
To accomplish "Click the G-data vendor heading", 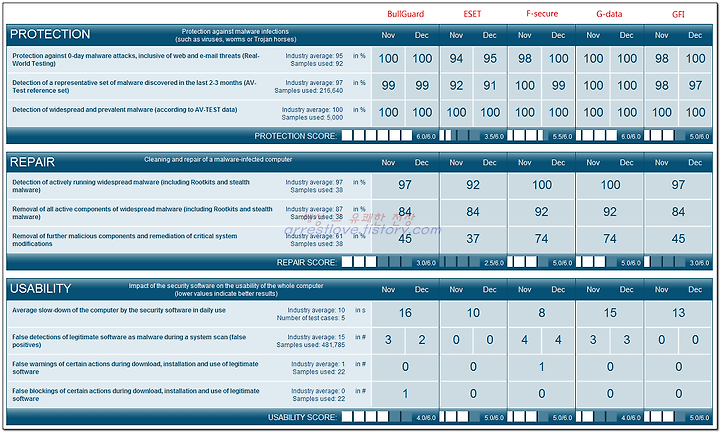I will pos(609,14).
